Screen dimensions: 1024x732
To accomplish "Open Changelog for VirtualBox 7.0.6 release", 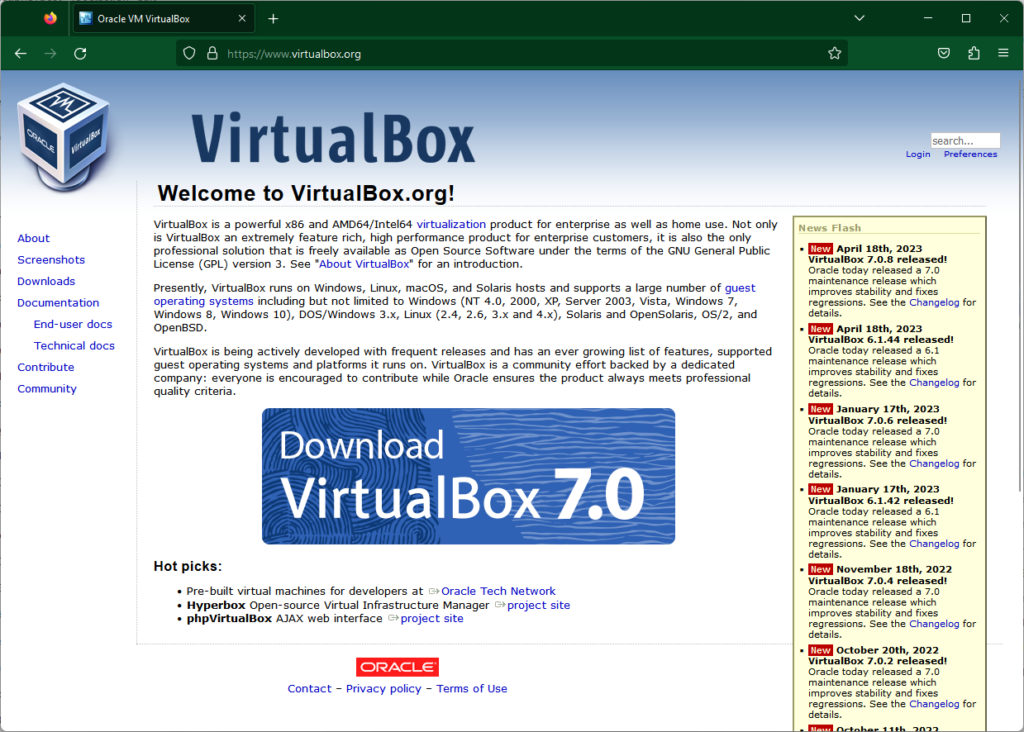I will click(934, 464).
